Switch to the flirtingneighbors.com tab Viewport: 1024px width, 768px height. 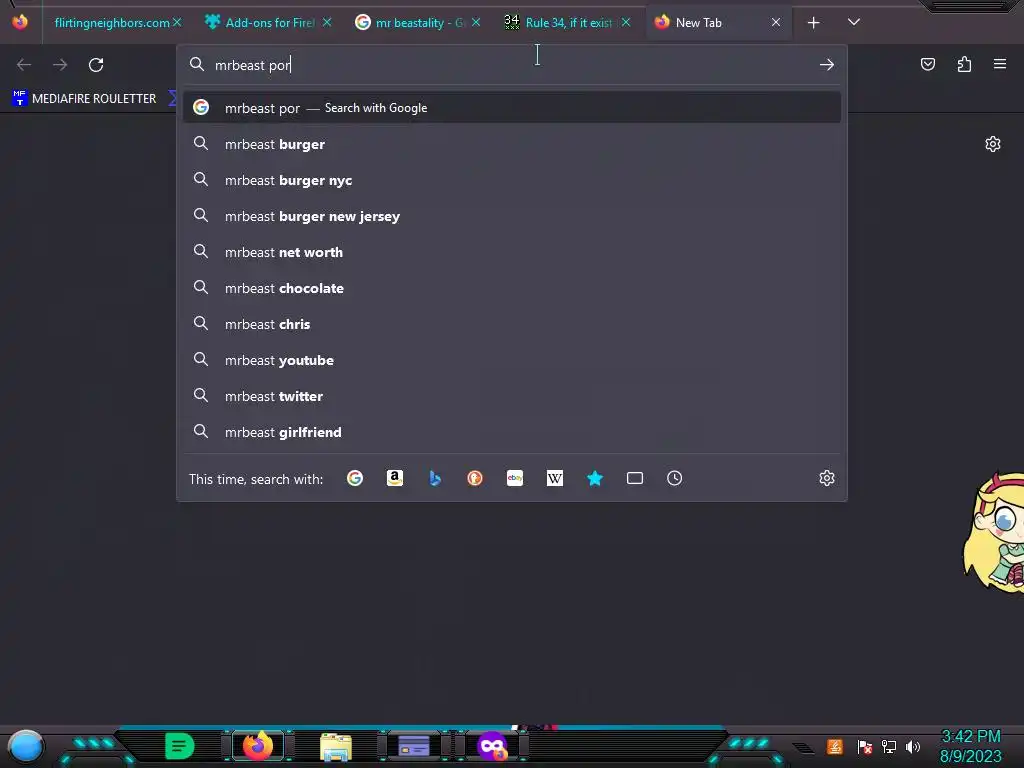tap(112, 23)
